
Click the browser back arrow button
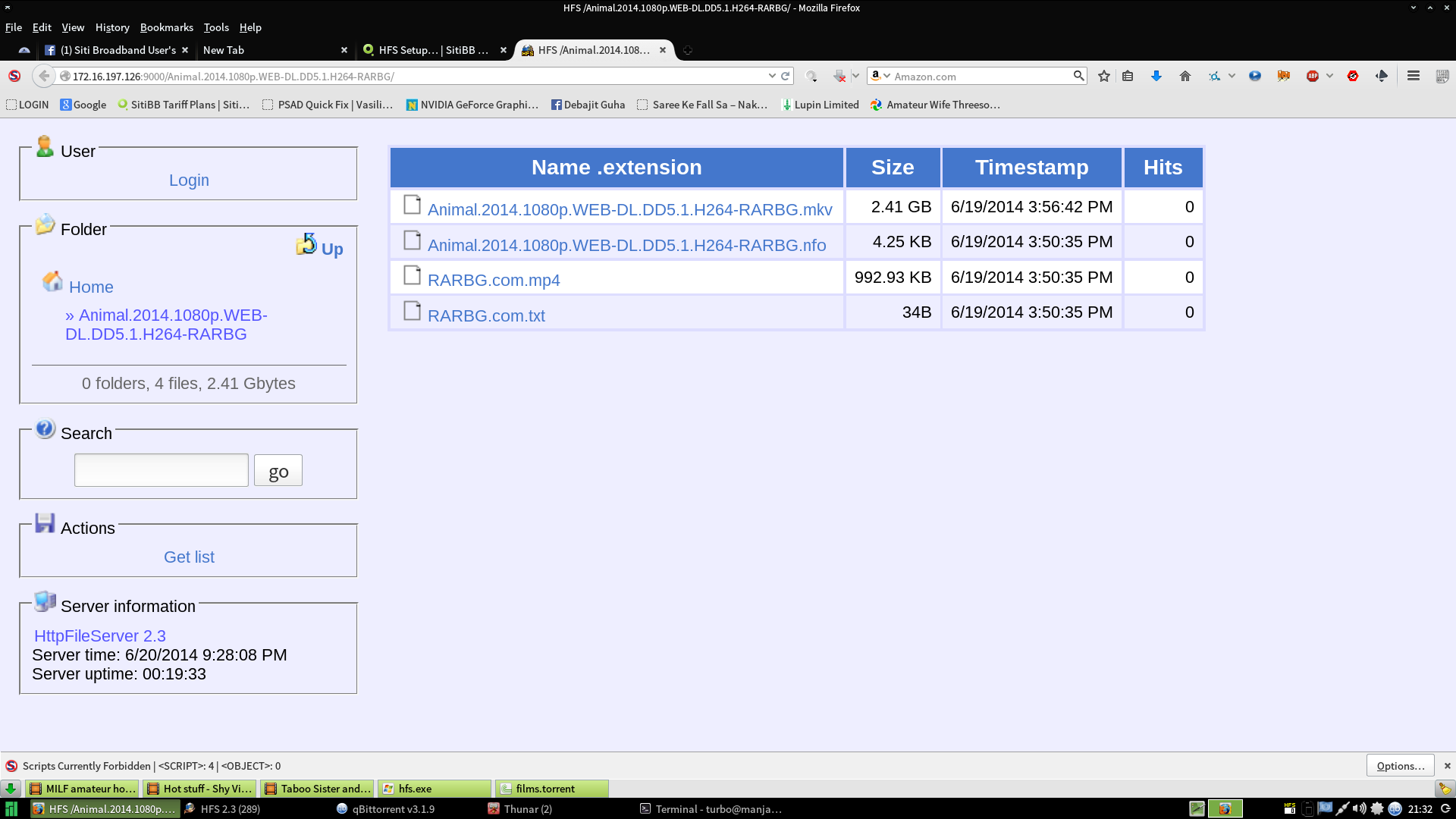click(44, 76)
